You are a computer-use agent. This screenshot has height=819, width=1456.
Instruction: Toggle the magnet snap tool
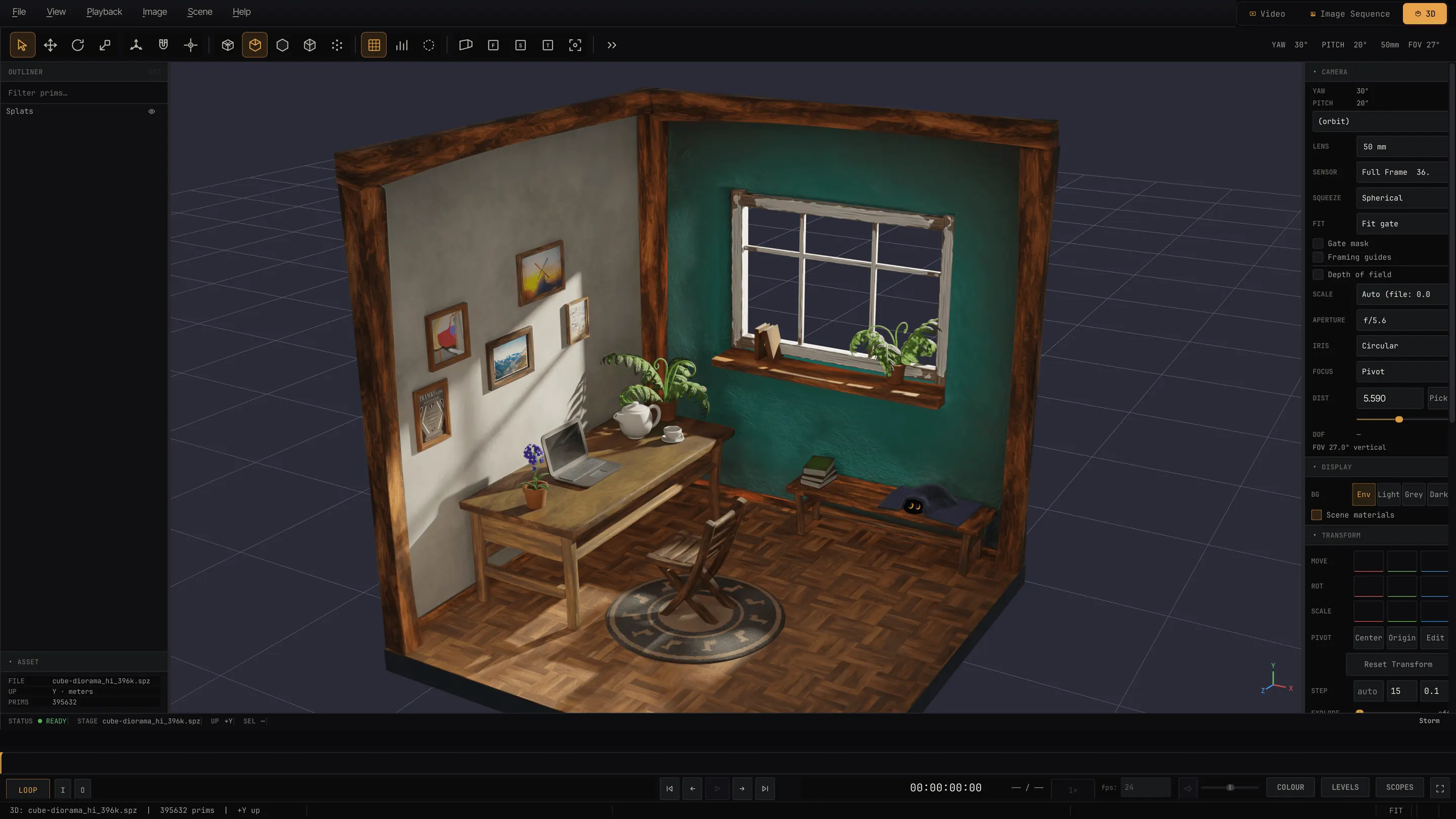(x=163, y=45)
